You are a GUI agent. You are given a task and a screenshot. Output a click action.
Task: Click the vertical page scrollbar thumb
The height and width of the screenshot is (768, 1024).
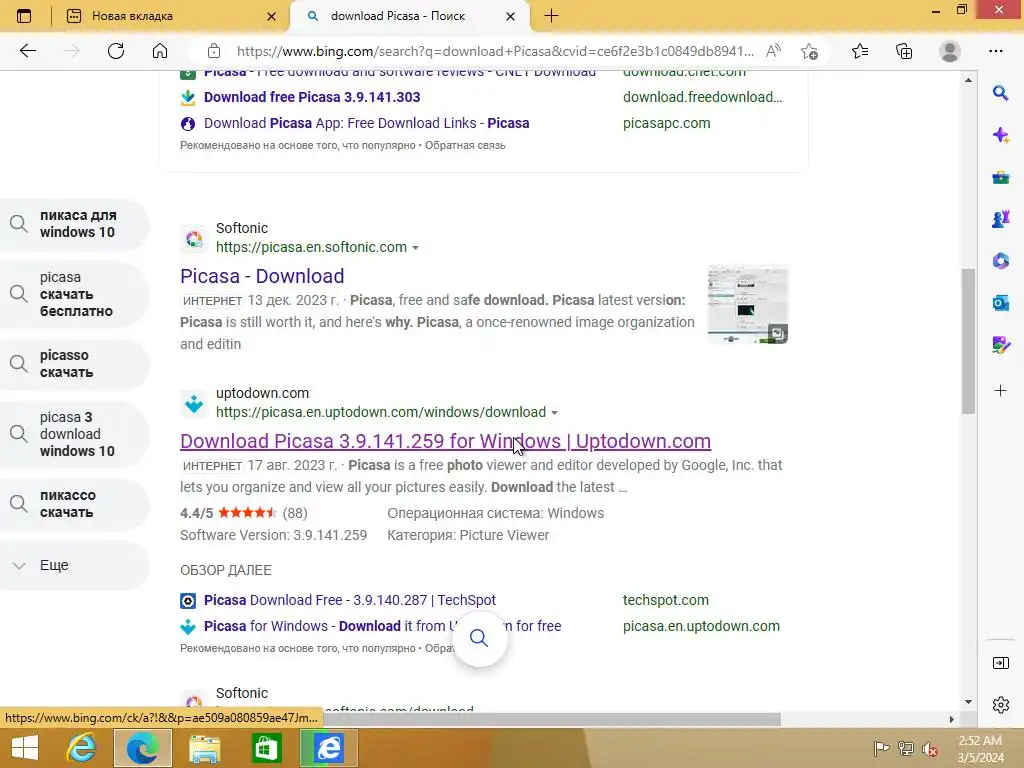(x=968, y=341)
